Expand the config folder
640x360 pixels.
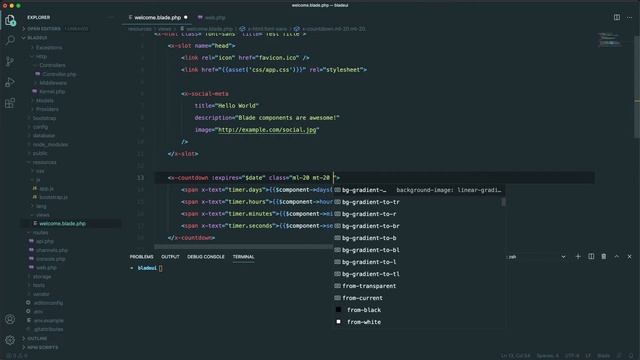coord(40,127)
